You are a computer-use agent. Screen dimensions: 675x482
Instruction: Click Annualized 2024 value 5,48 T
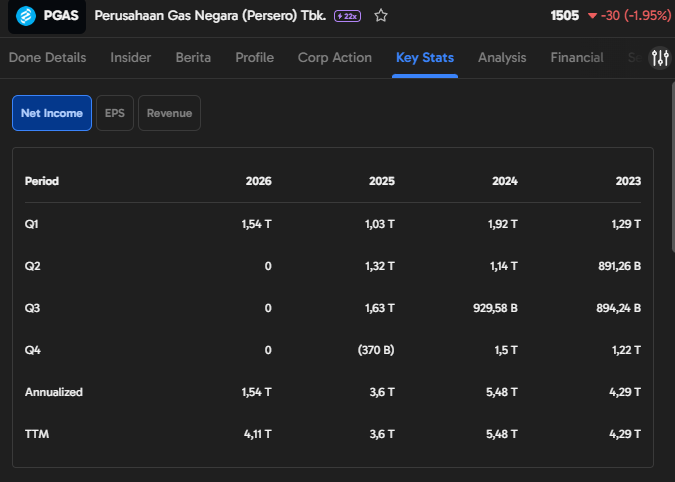[x=502, y=392]
